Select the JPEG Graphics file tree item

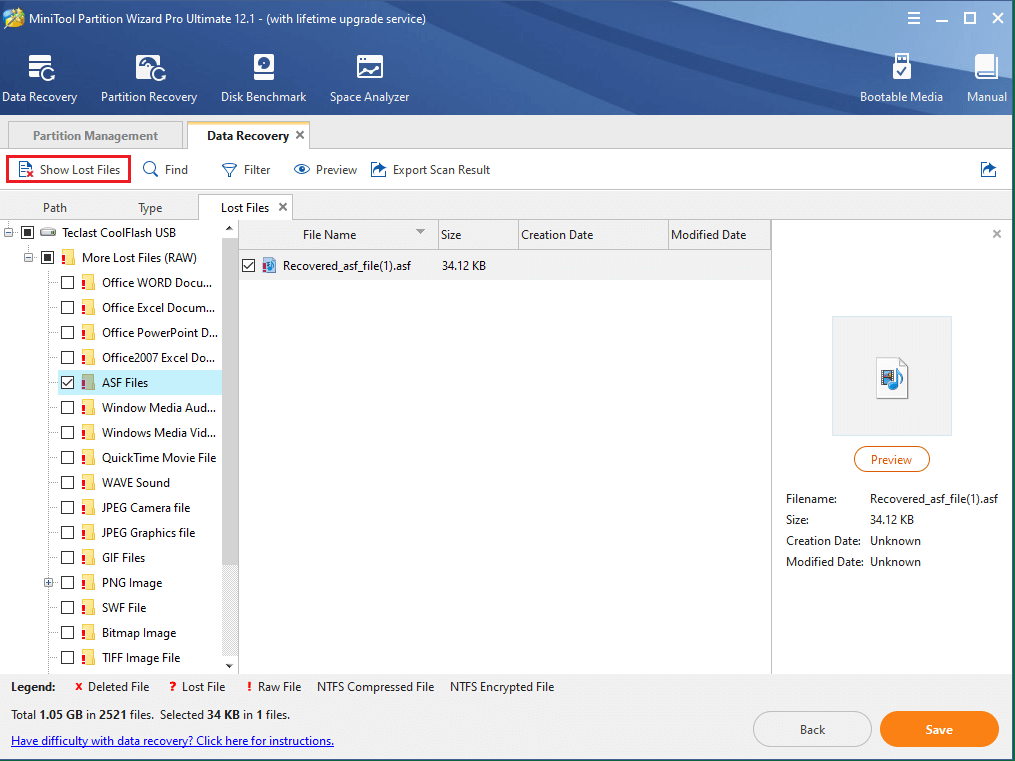(148, 533)
